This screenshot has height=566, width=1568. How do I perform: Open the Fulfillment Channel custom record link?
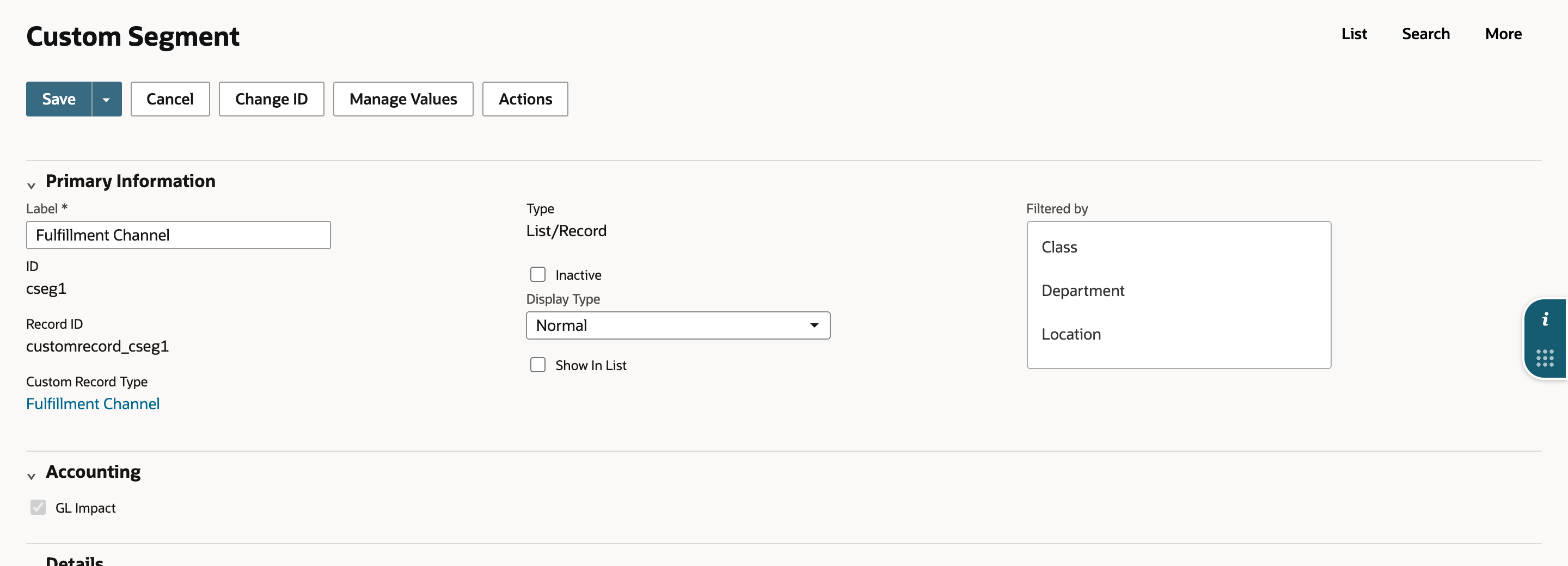(93, 404)
